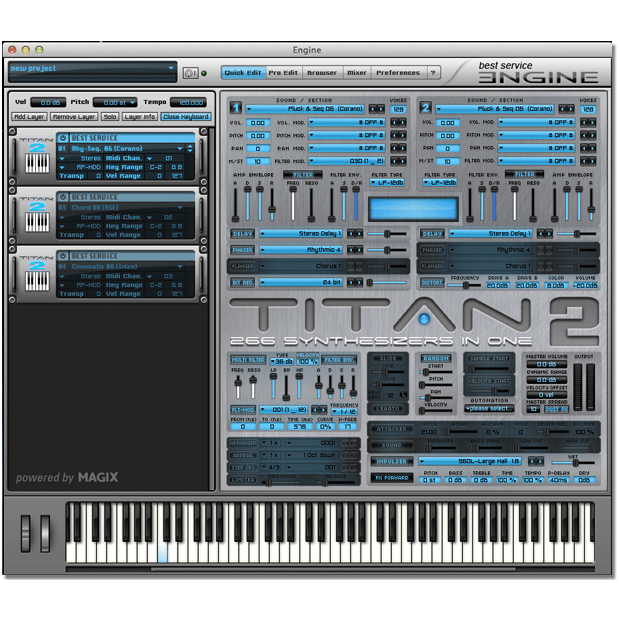620x620 pixels.
Task: Go to next sound in Section 1
Action: [x=381, y=109]
